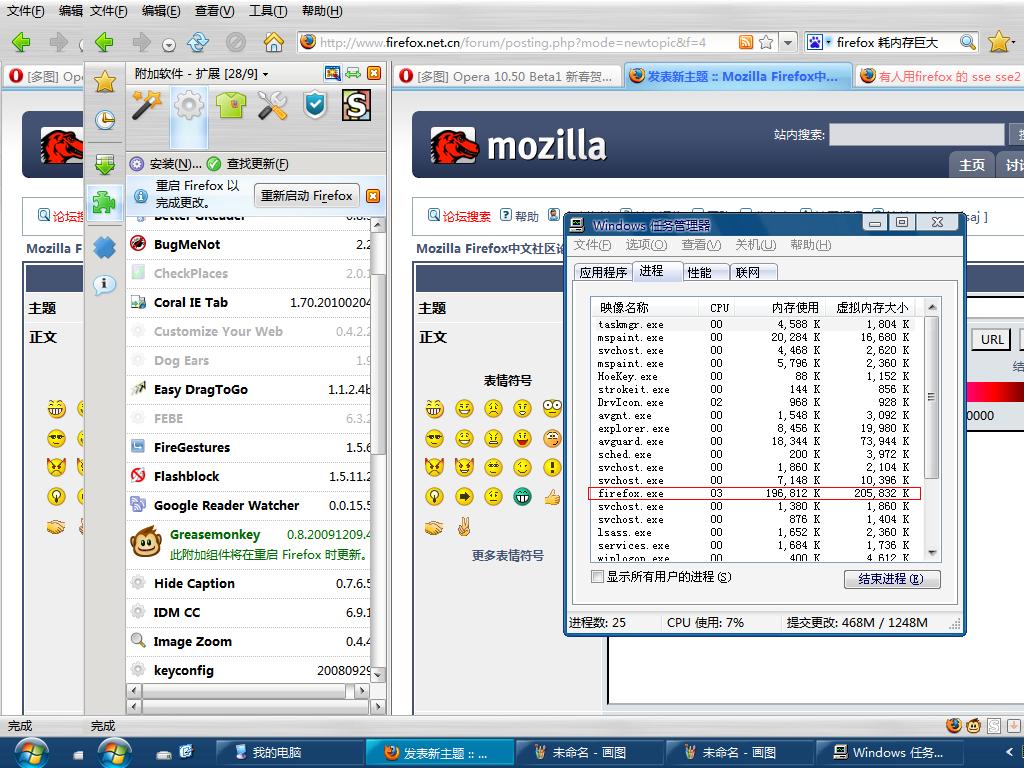Image resolution: width=1024 pixels, height=768 pixels.
Task: Click the 安装(N)... button in add-ons panel
Action: [x=167, y=163]
